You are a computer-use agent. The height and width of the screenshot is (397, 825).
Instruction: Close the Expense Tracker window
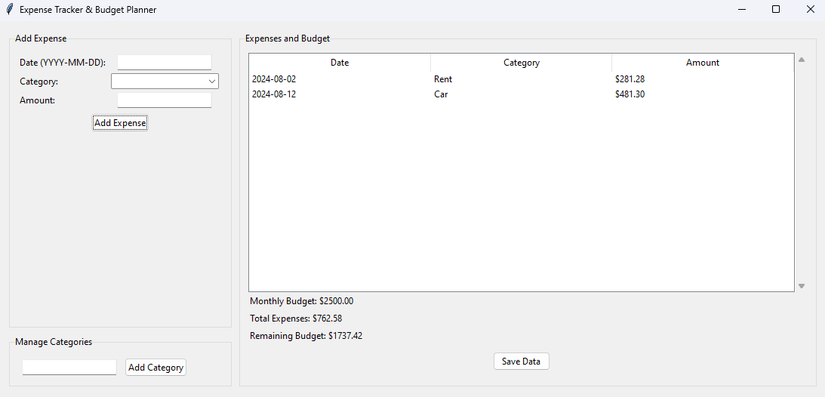[x=809, y=9]
